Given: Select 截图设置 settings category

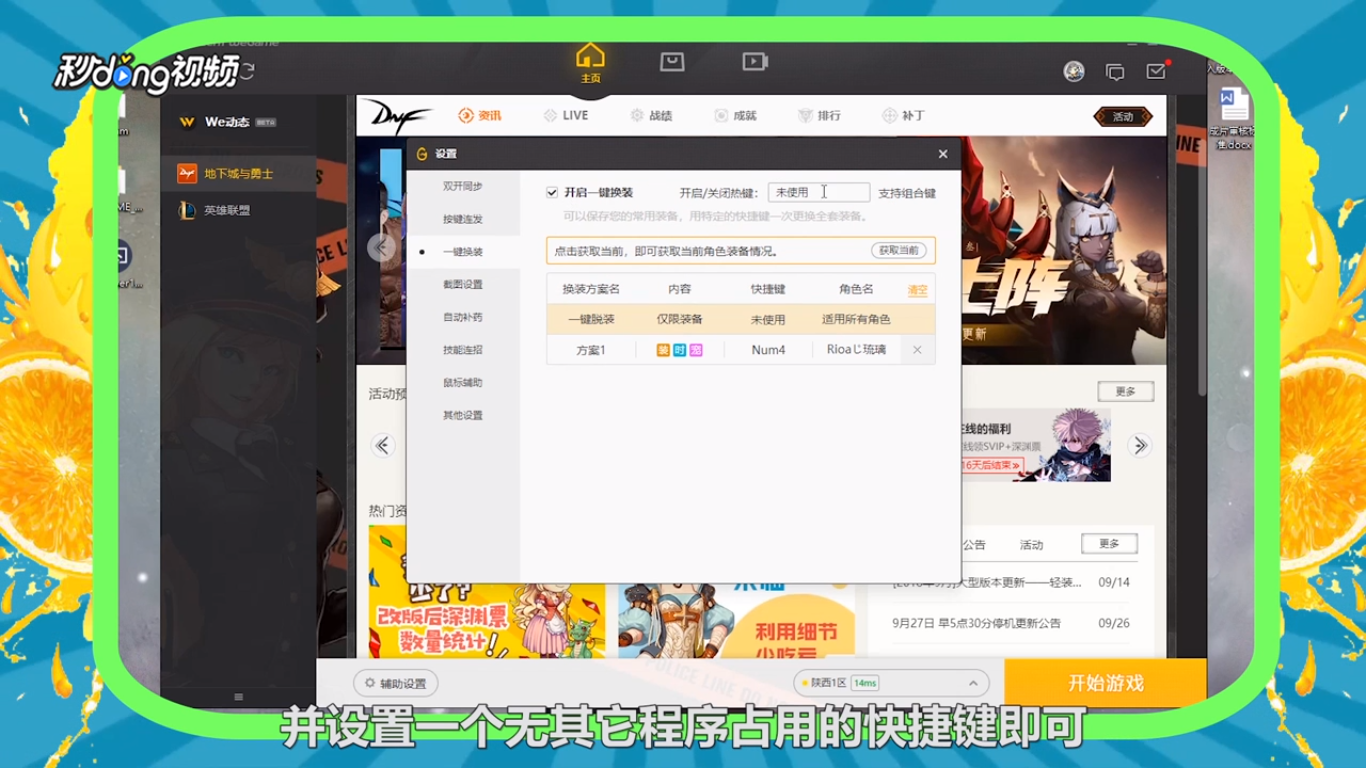Looking at the screenshot, I should coord(463,285).
